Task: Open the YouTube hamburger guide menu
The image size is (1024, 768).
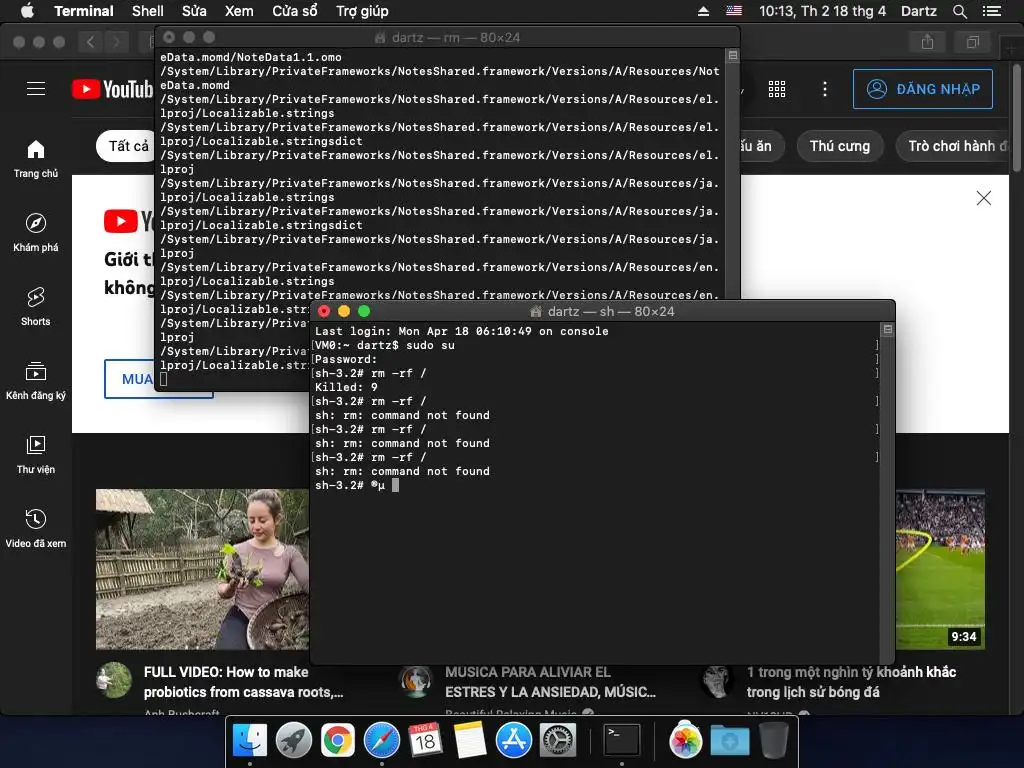Action: tap(36, 89)
